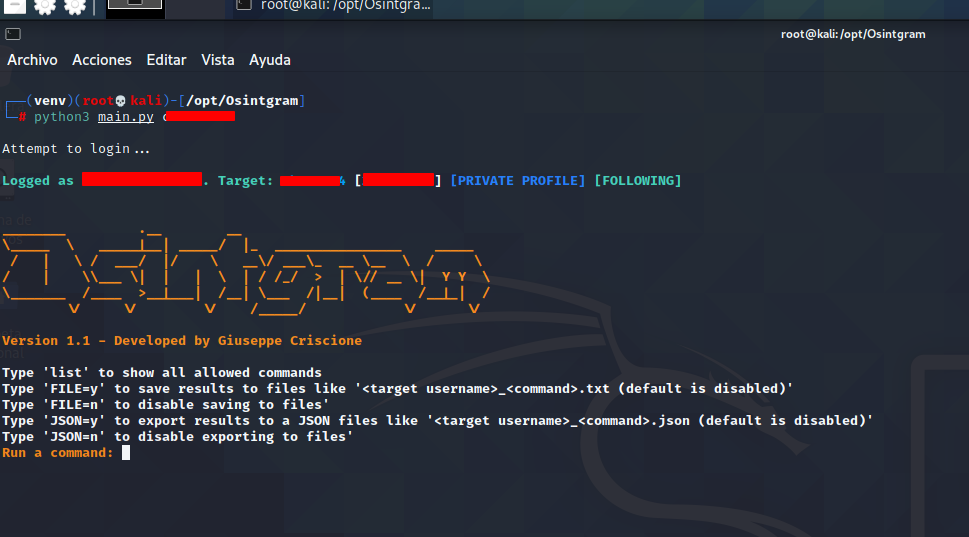Image resolution: width=969 pixels, height=537 pixels.
Task: Click the 'Run a command:' prompt label
Action: (58, 453)
